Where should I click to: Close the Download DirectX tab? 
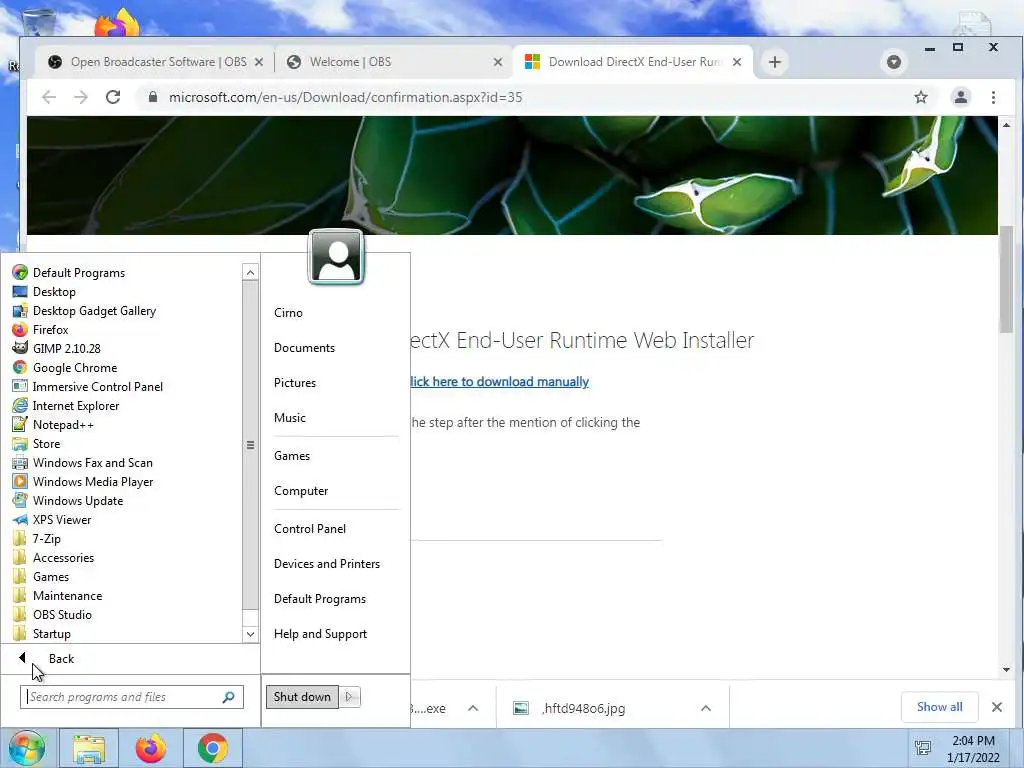click(x=737, y=62)
